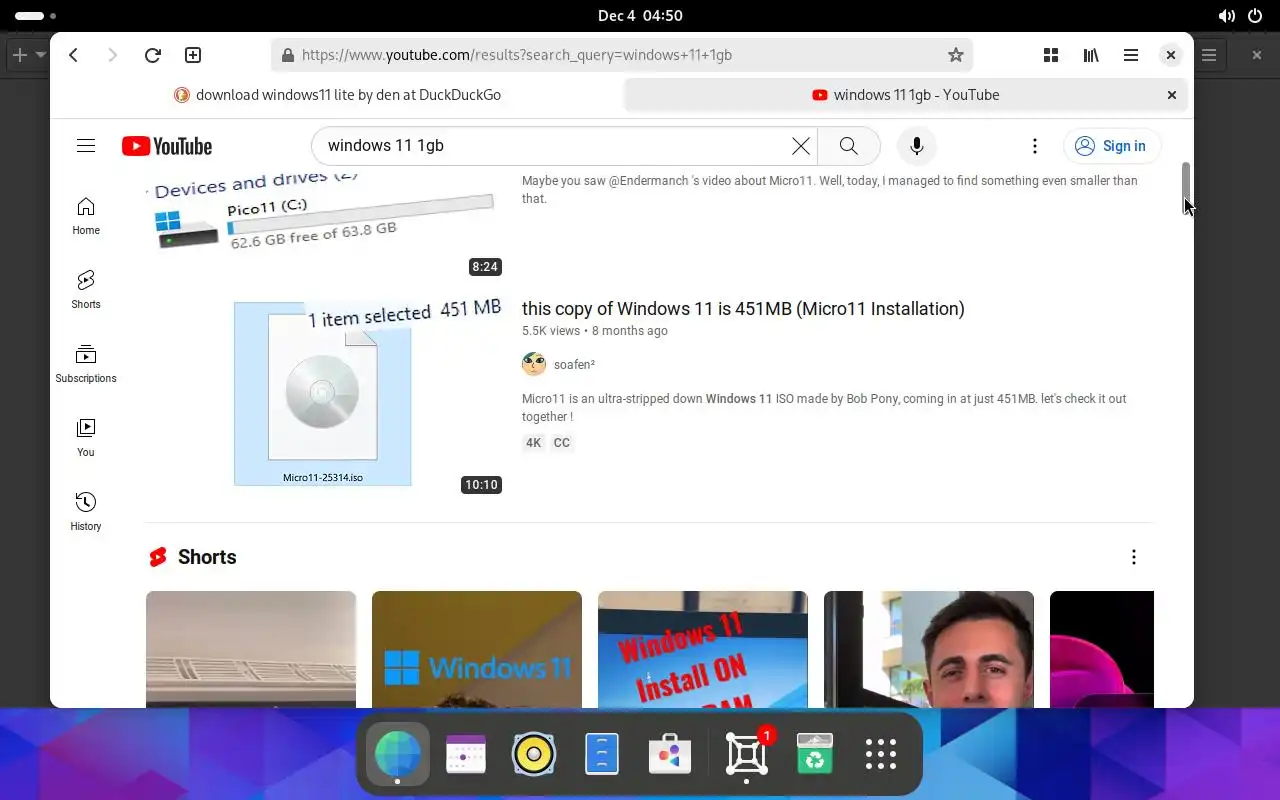The image size is (1280, 800).
Task: Bookmark this page with the star icon
Action: [955, 55]
